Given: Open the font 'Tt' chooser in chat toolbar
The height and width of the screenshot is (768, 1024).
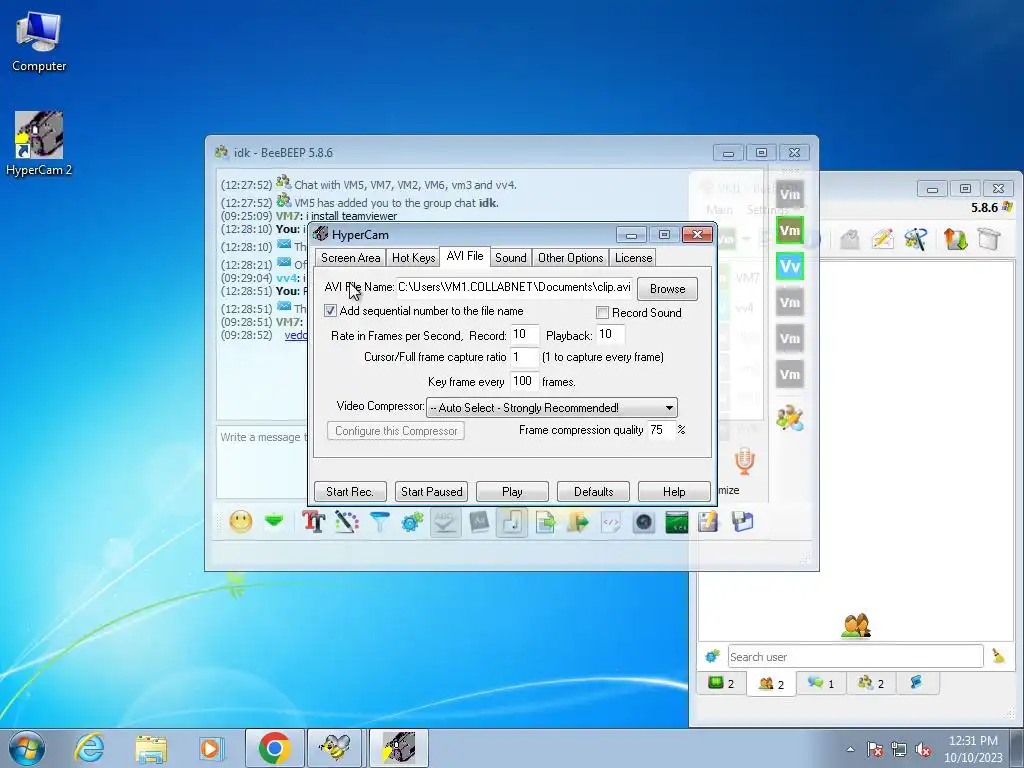Looking at the screenshot, I should 313,522.
